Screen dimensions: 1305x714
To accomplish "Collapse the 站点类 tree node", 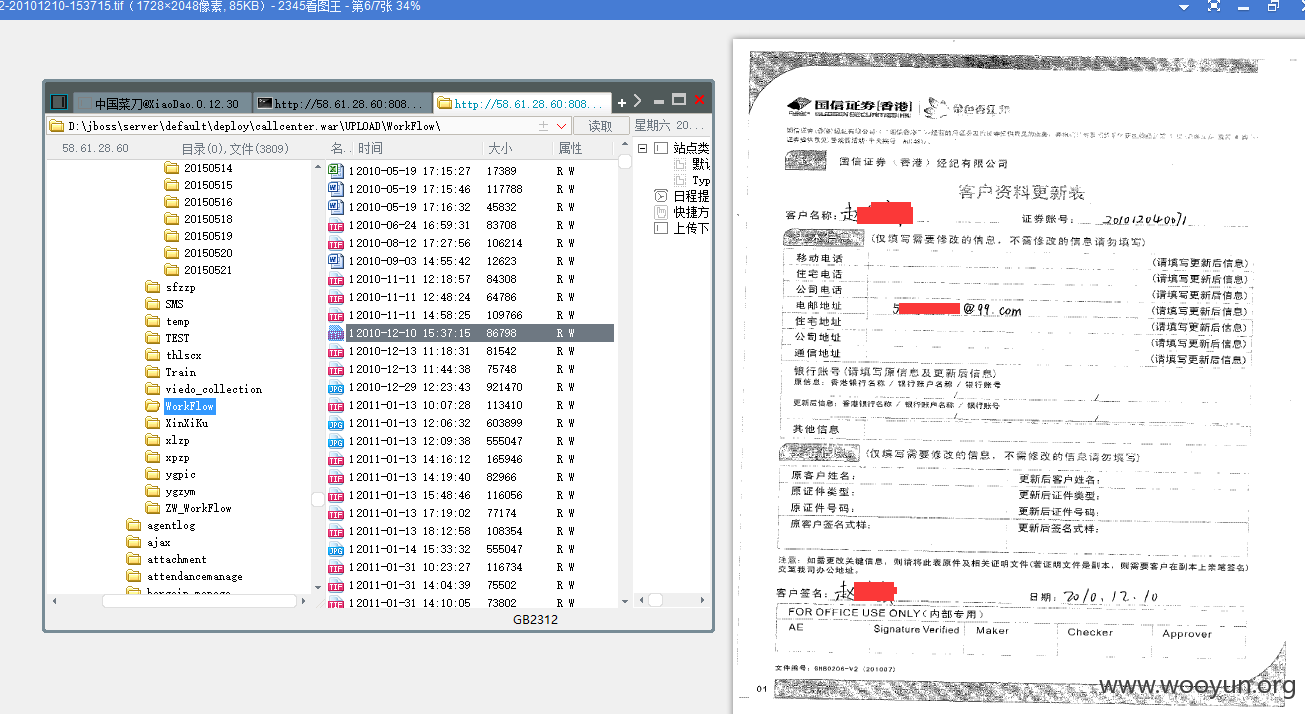I will 643,148.
